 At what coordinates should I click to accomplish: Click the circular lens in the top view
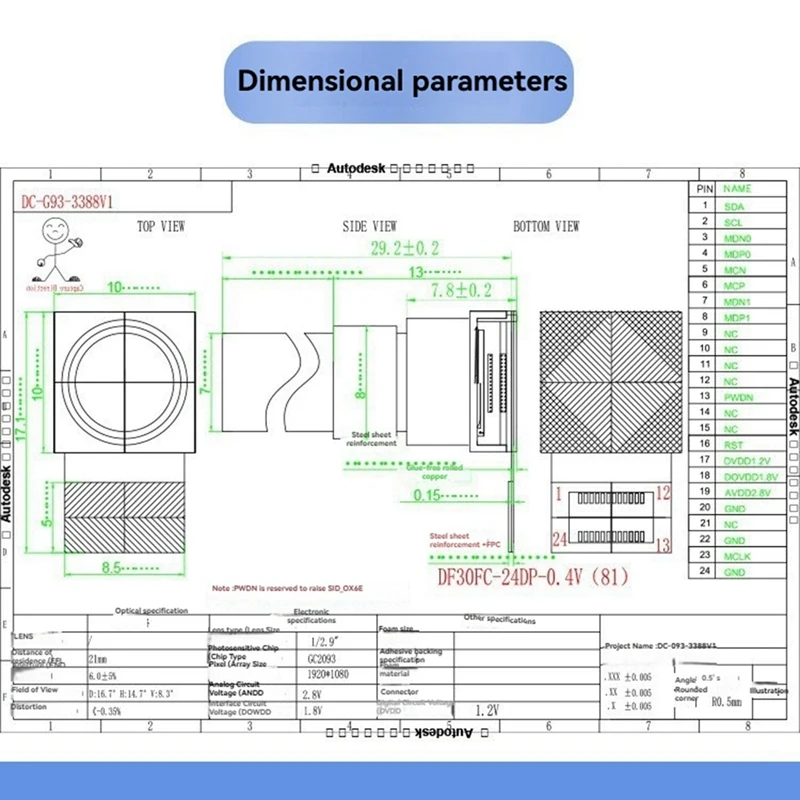tap(124, 382)
